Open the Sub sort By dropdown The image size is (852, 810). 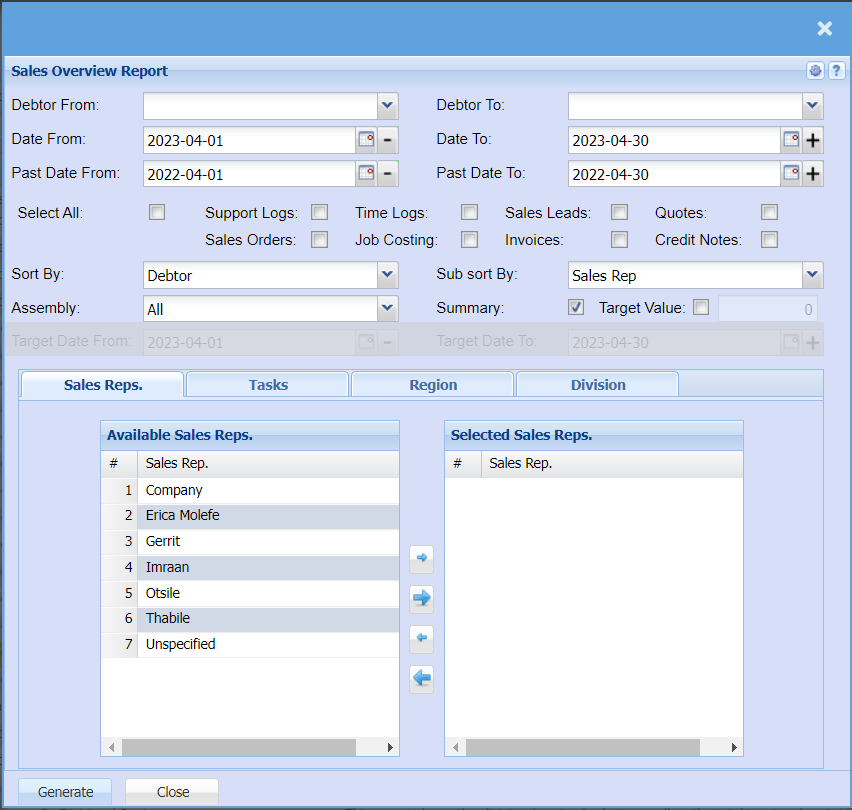point(812,275)
